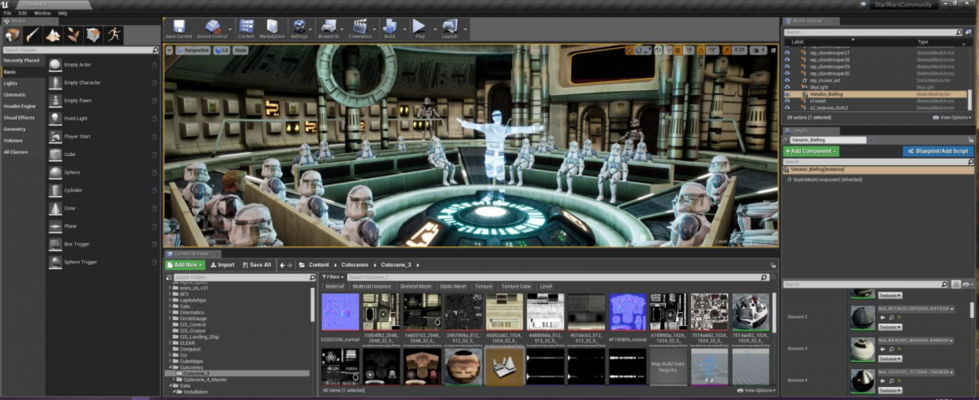979x400 pixels.
Task: Add Cube from Basic list
Action: (103, 154)
